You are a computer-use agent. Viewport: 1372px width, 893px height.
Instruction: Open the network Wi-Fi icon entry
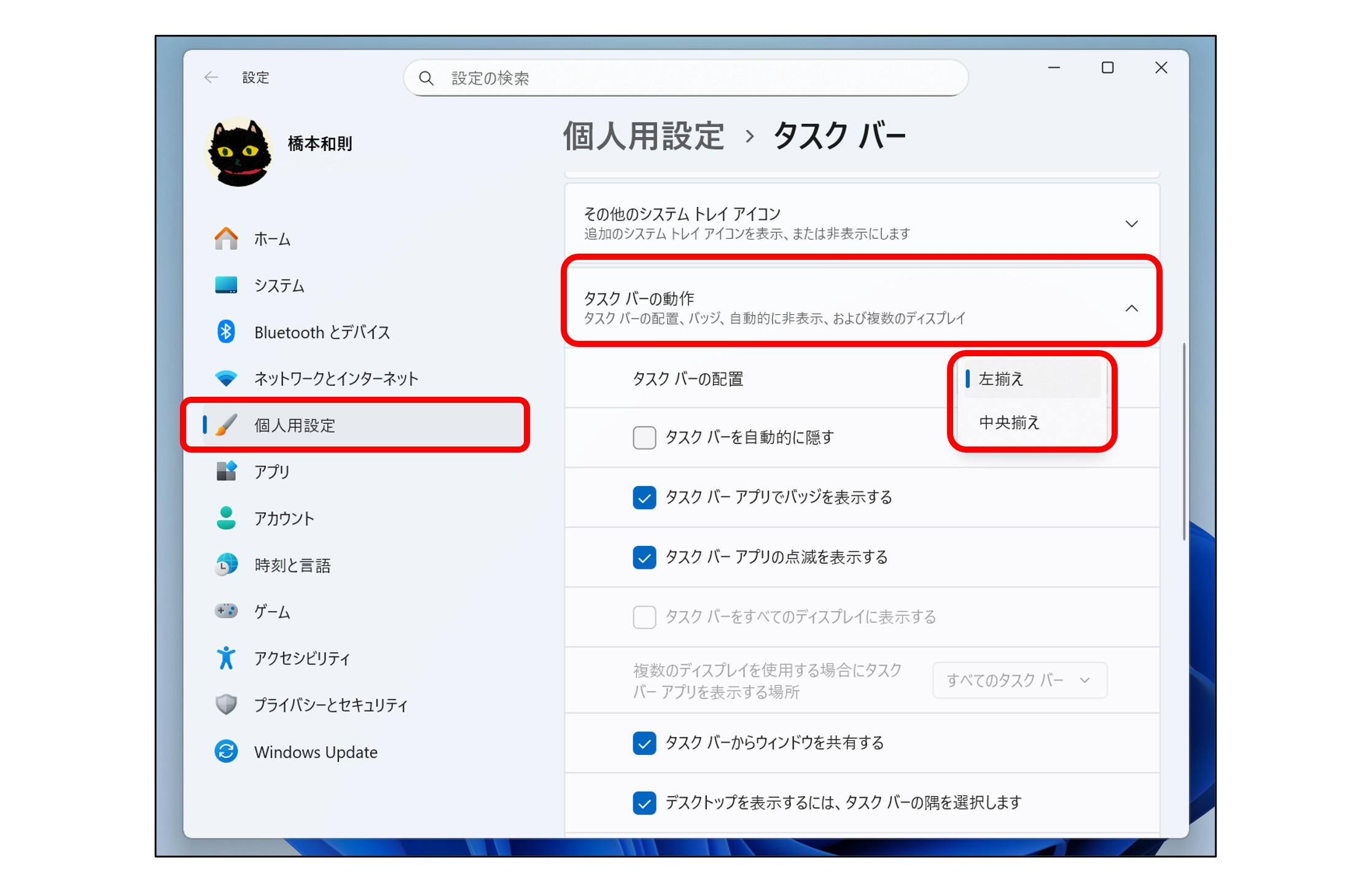tap(226, 378)
